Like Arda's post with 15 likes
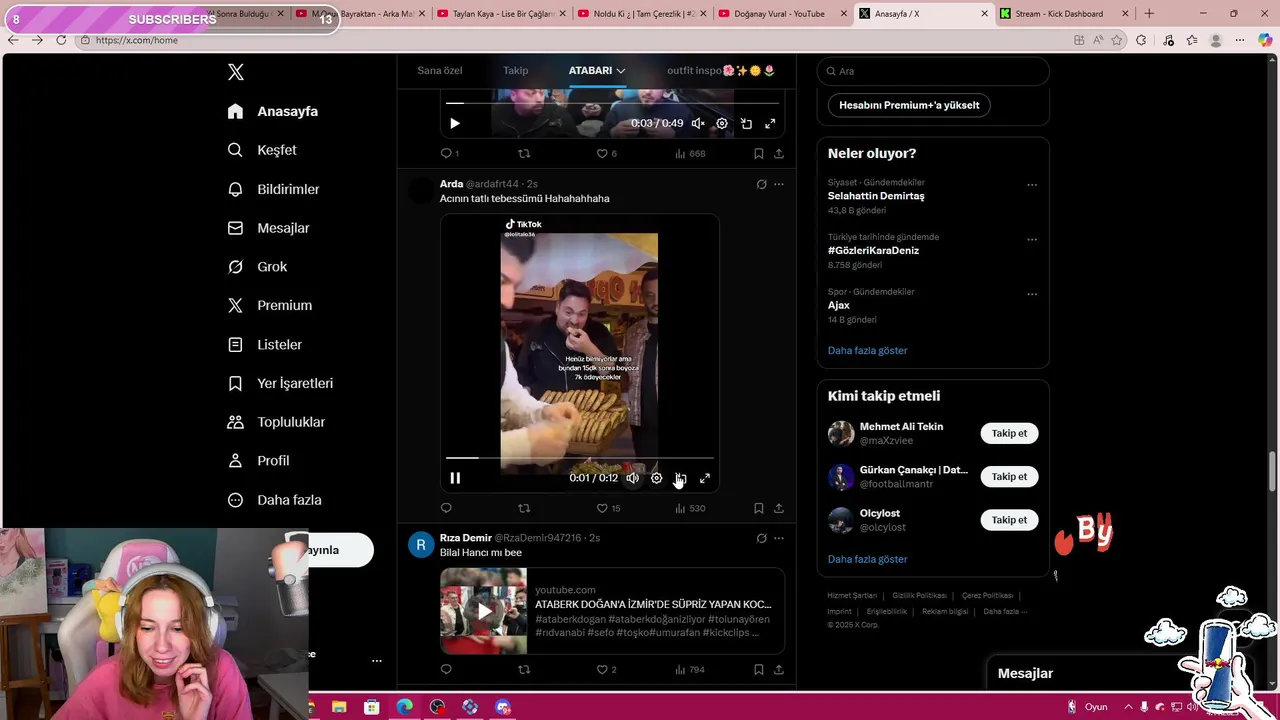The height and width of the screenshot is (720, 1280). [x=608, y=508]
